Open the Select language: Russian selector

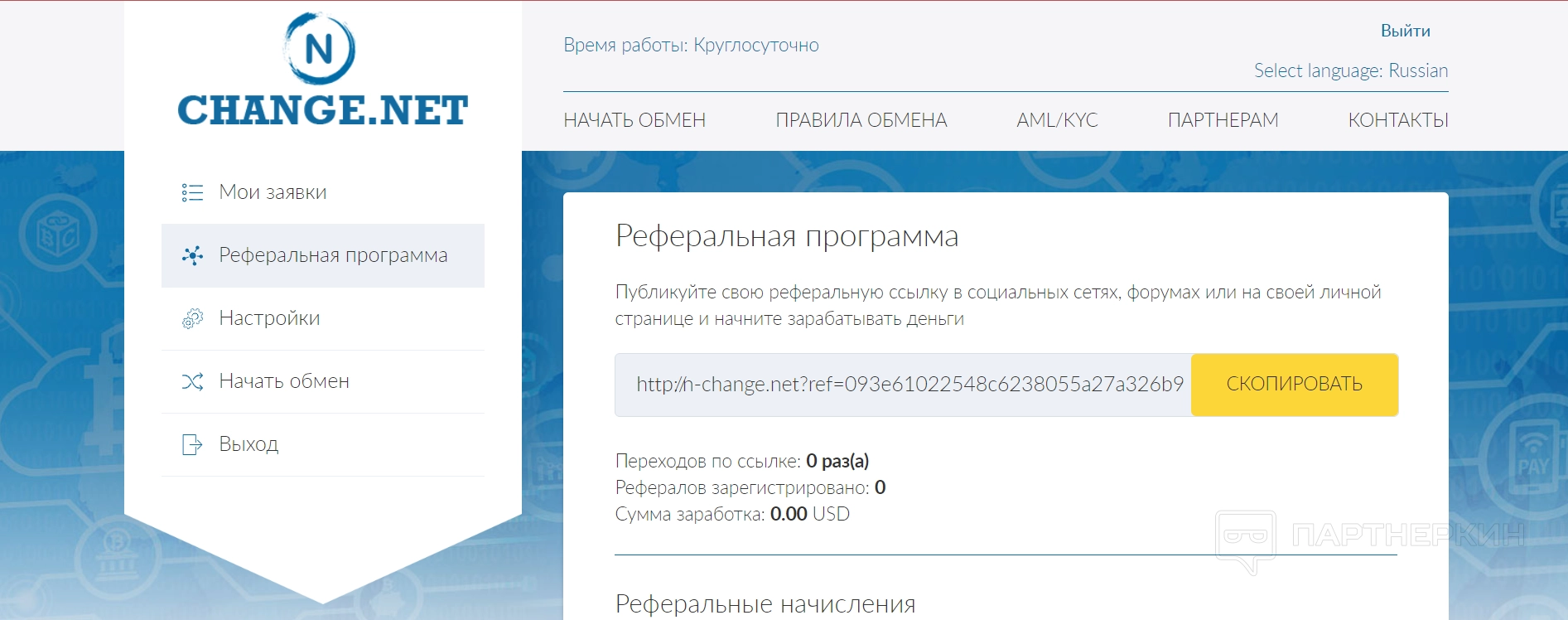click(x=1351, y=70)
